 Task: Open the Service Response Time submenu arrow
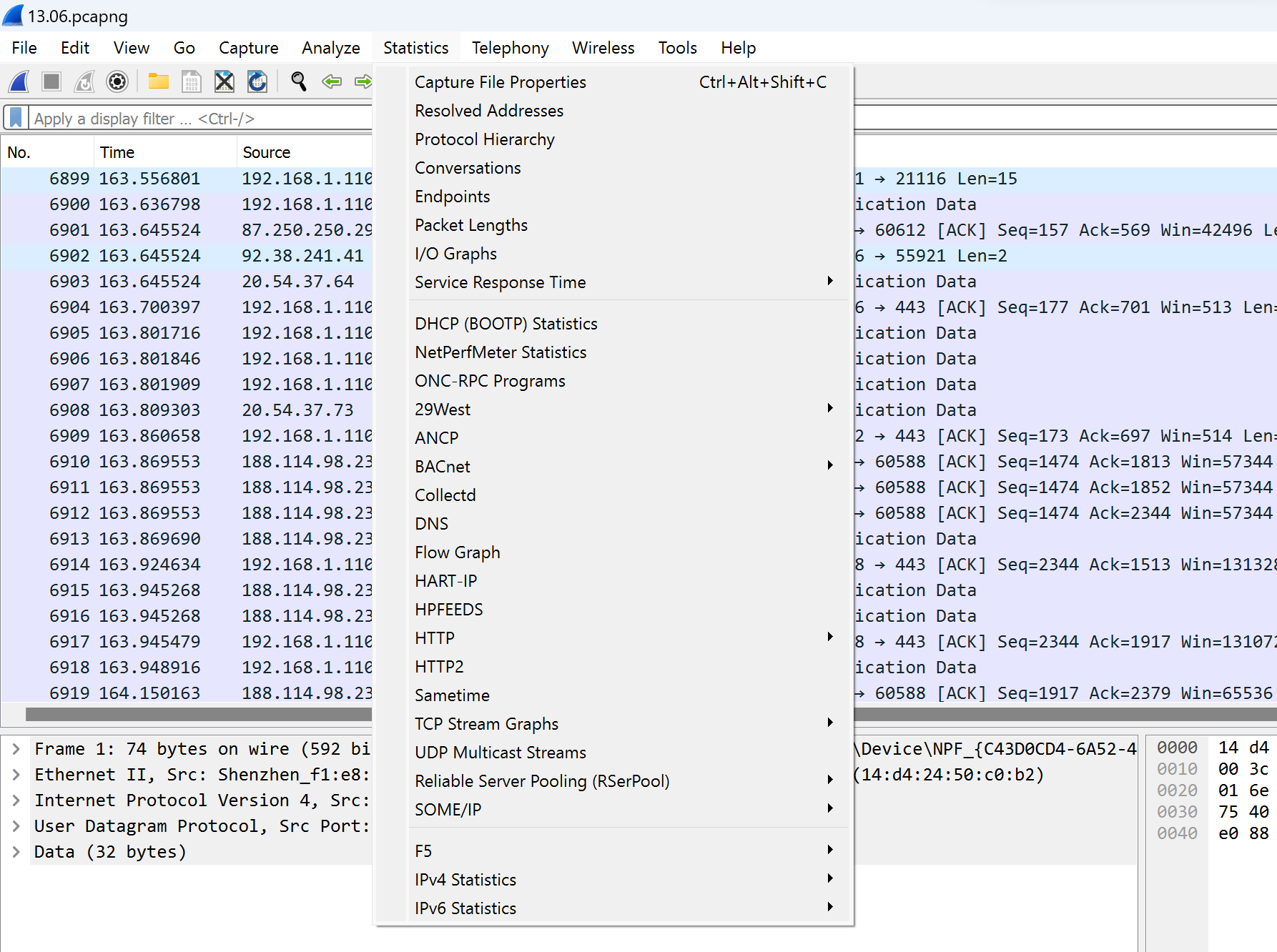pyautogui.click(x=830, y=281)
